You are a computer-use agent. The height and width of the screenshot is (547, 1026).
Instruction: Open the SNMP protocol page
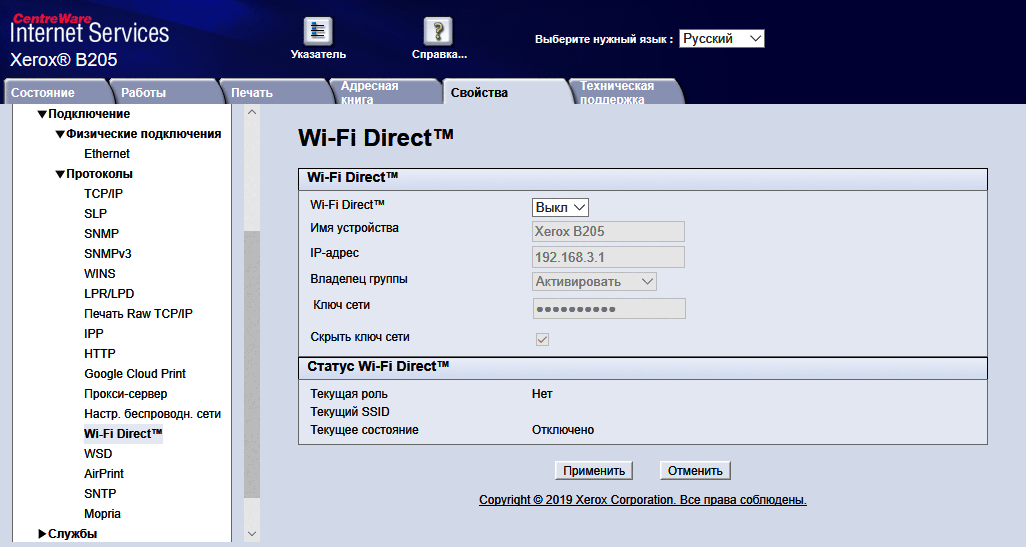click(101, 234)
